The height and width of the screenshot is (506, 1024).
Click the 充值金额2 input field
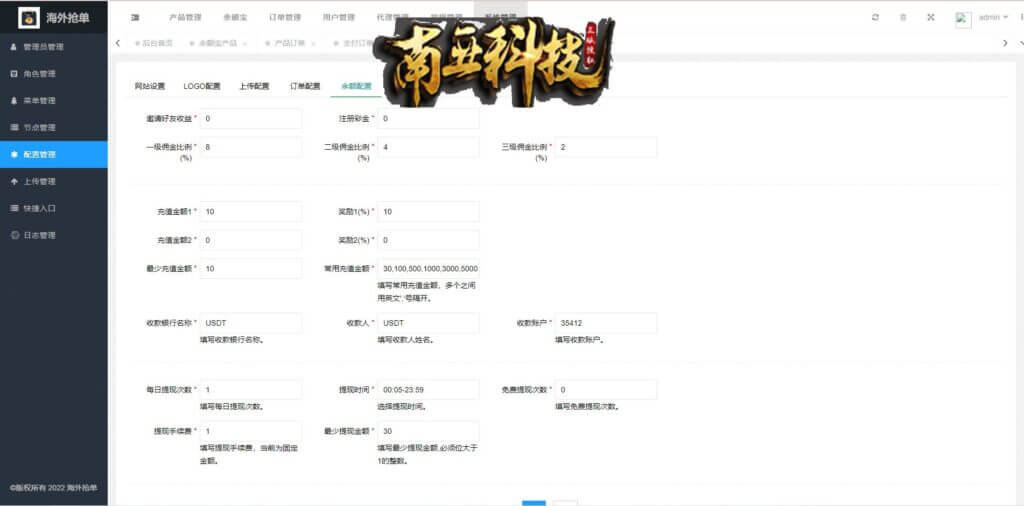[251, 240]
